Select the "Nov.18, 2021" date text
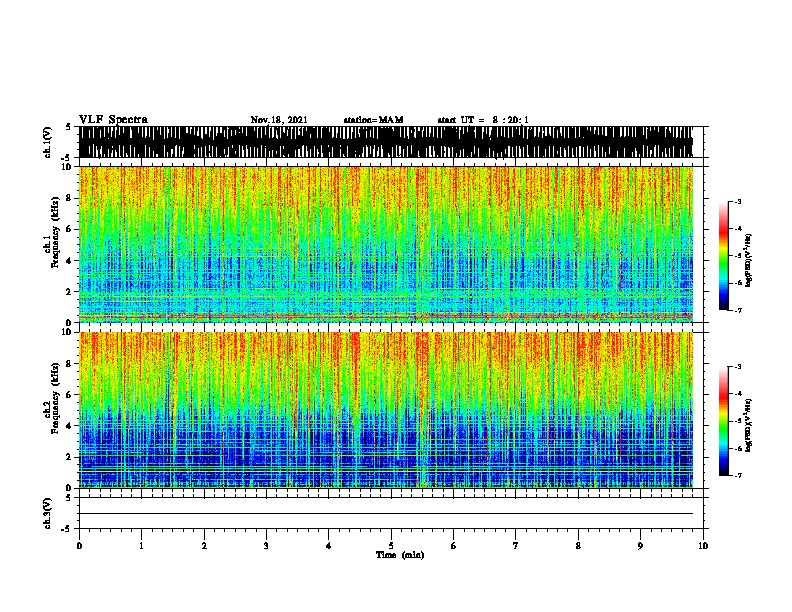Viewport: 792px width, 612px height. pos(279,120)
